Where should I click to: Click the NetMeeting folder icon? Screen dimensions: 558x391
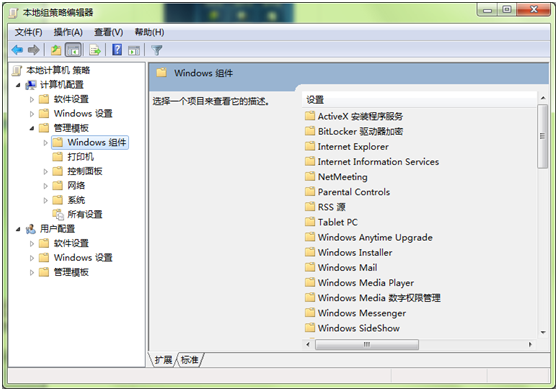click(310, 176)
